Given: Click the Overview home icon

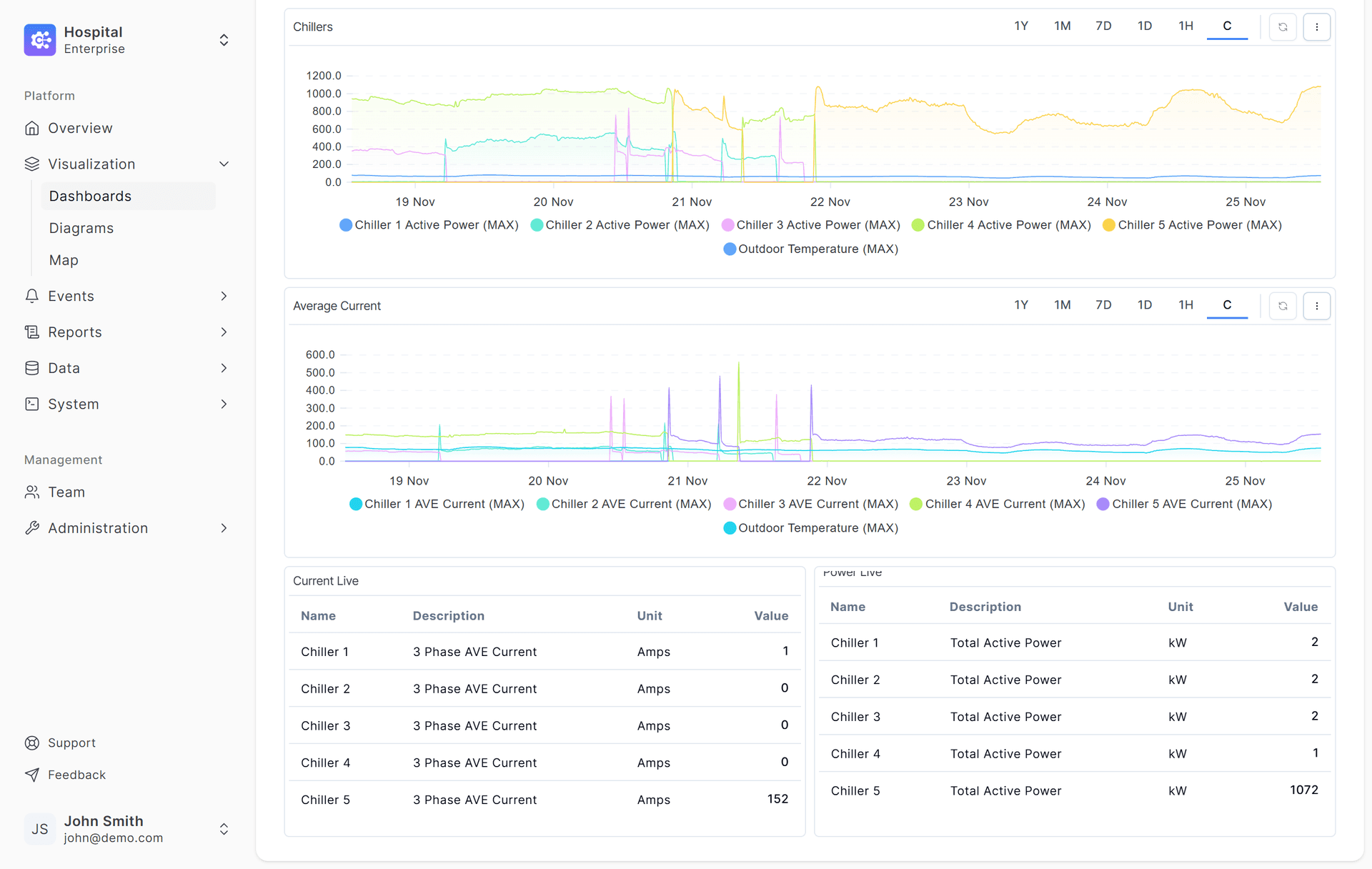Looking at the screenshot, I should coord(32,128).
